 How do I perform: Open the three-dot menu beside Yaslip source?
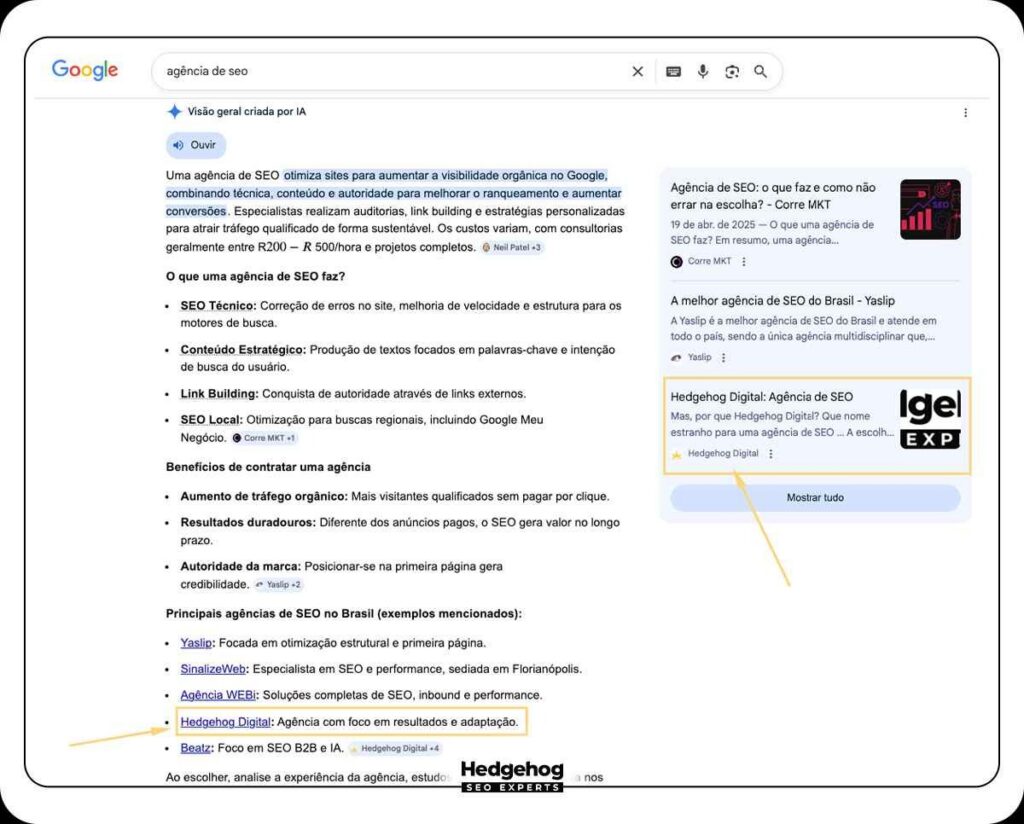click(724, 357)
